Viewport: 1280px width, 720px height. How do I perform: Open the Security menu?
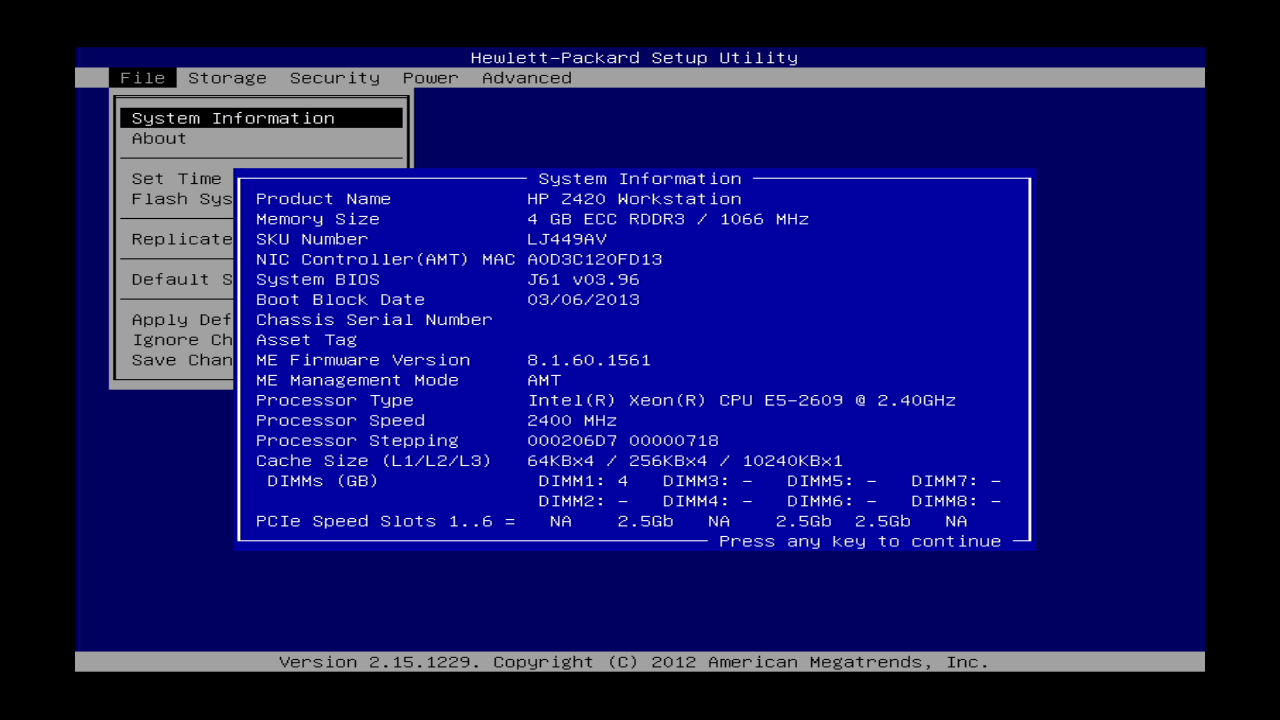pyautogui.click(x=335, y=78)
